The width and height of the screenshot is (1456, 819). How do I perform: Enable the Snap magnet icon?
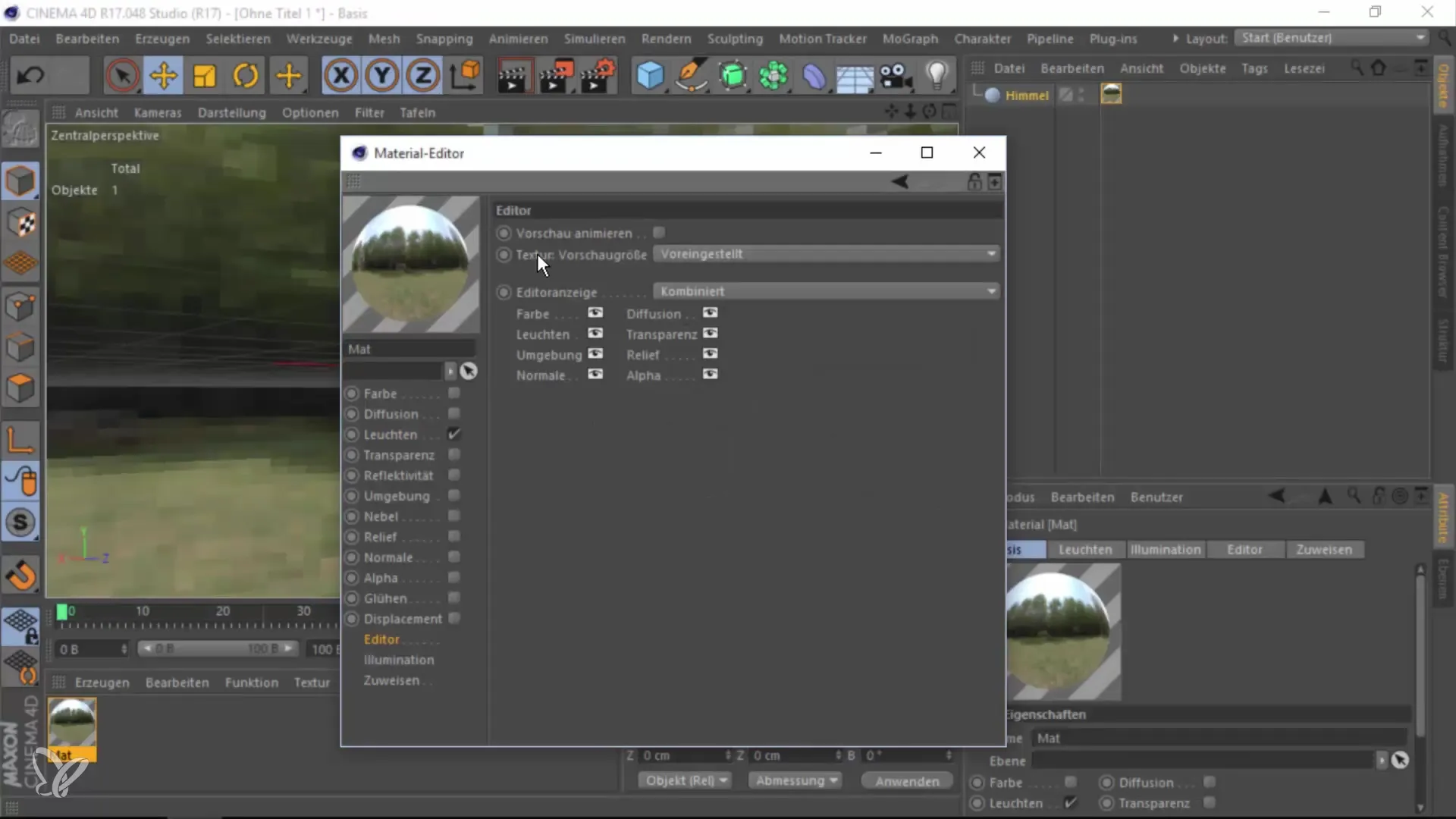click(20, 575)
